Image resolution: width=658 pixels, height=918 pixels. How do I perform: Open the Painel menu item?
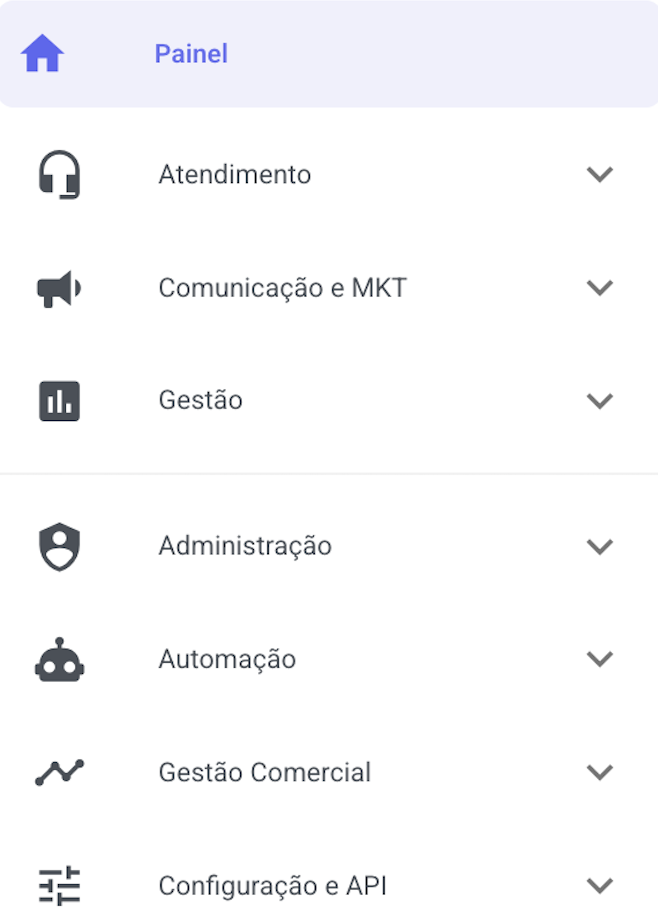(191, 54)
